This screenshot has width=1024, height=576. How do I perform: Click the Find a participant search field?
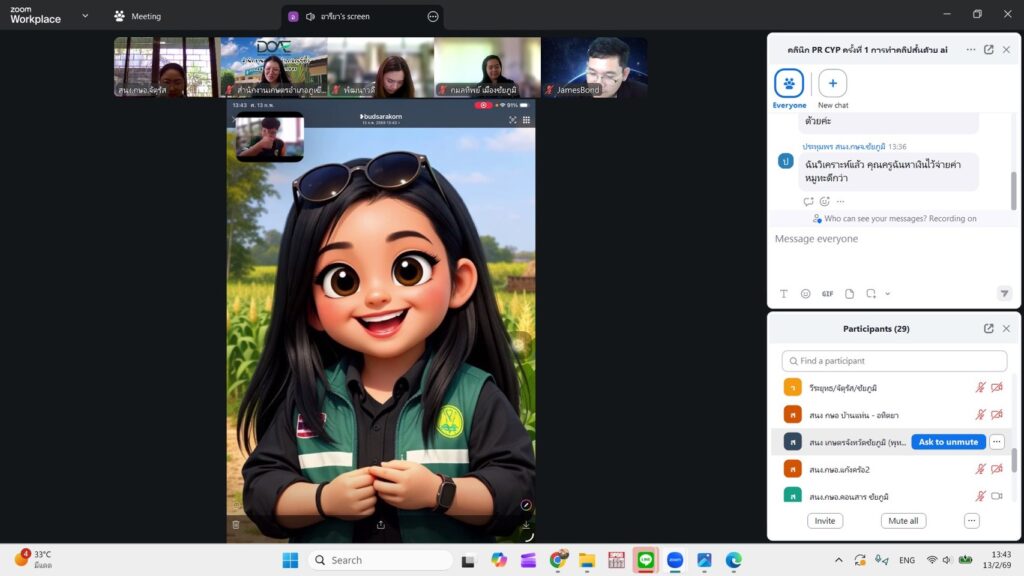click(894, 361)
